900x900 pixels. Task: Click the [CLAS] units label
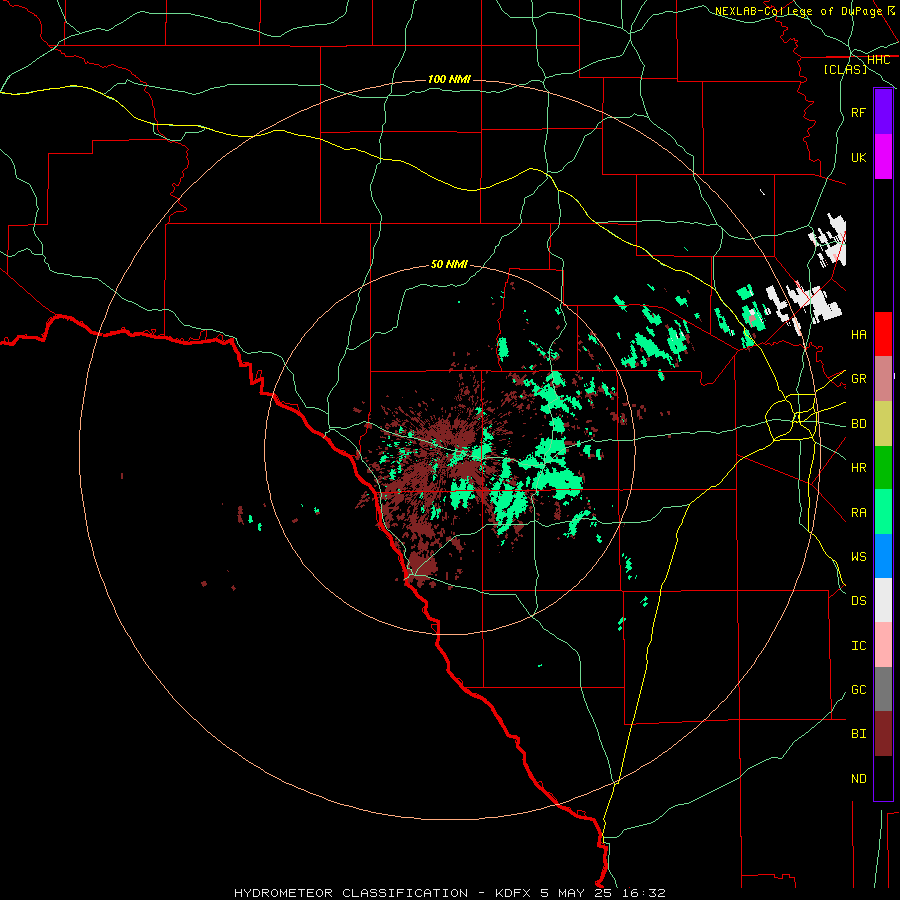click(x=845, y=69)
